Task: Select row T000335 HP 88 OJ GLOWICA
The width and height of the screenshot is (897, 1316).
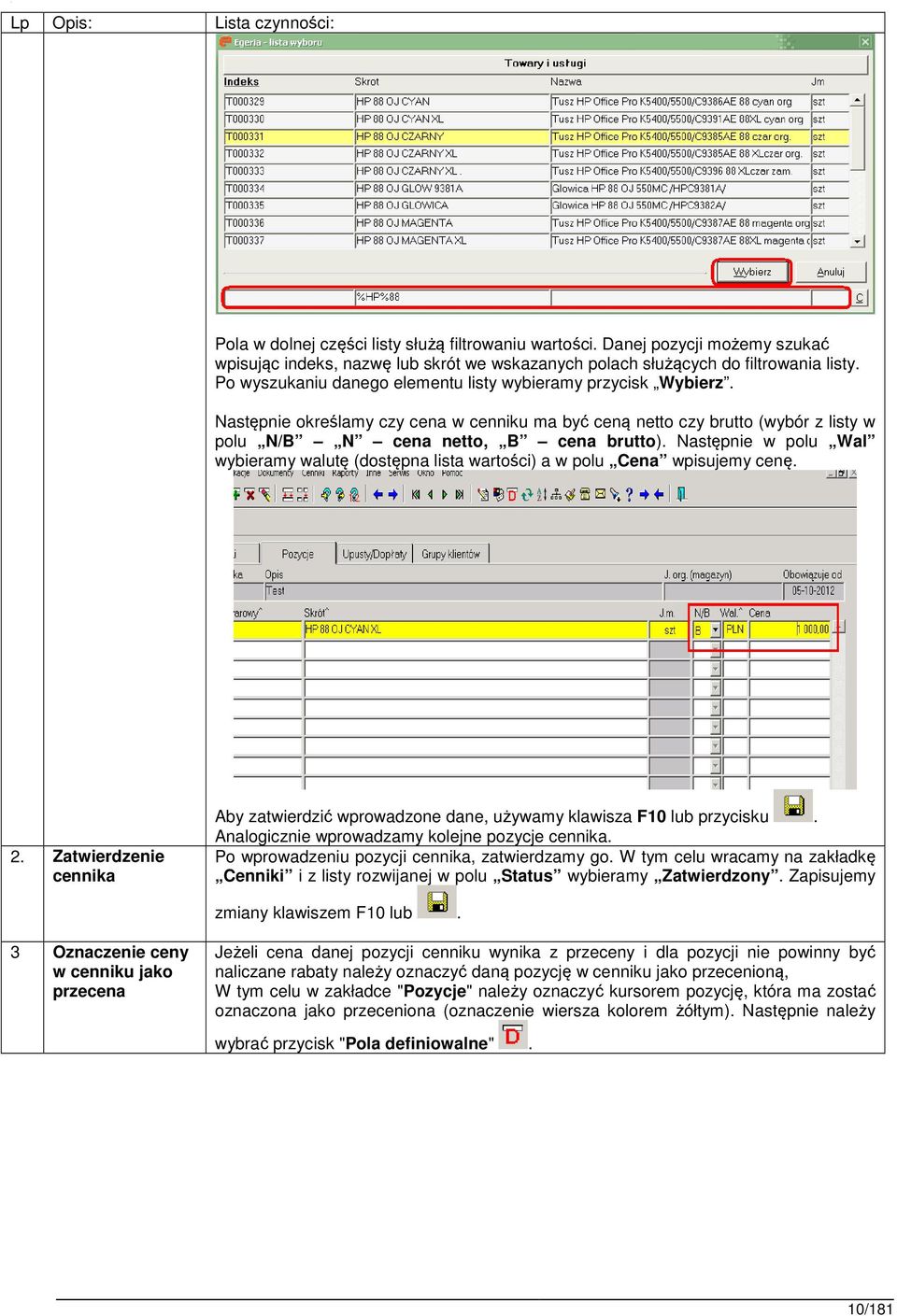Action: [536, 205]
